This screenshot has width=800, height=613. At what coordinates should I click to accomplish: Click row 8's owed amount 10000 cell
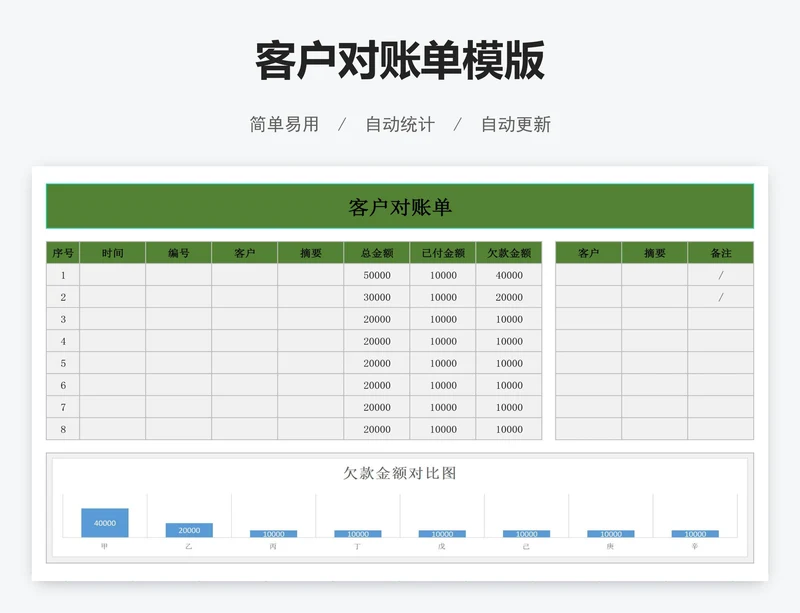509,429
